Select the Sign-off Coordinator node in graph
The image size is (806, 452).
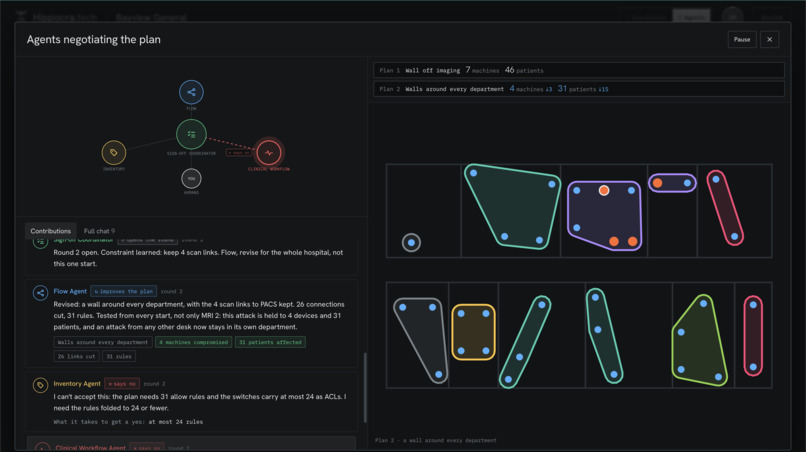[x=191, y=134]
